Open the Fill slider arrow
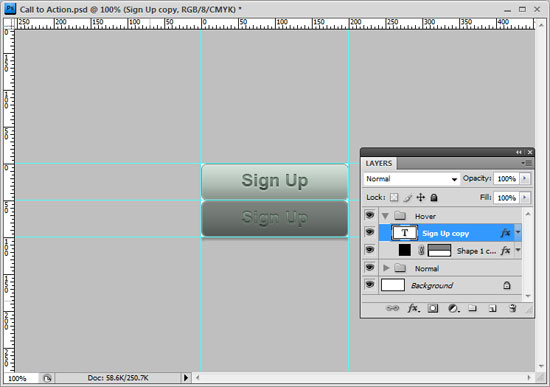 (525, 198)
